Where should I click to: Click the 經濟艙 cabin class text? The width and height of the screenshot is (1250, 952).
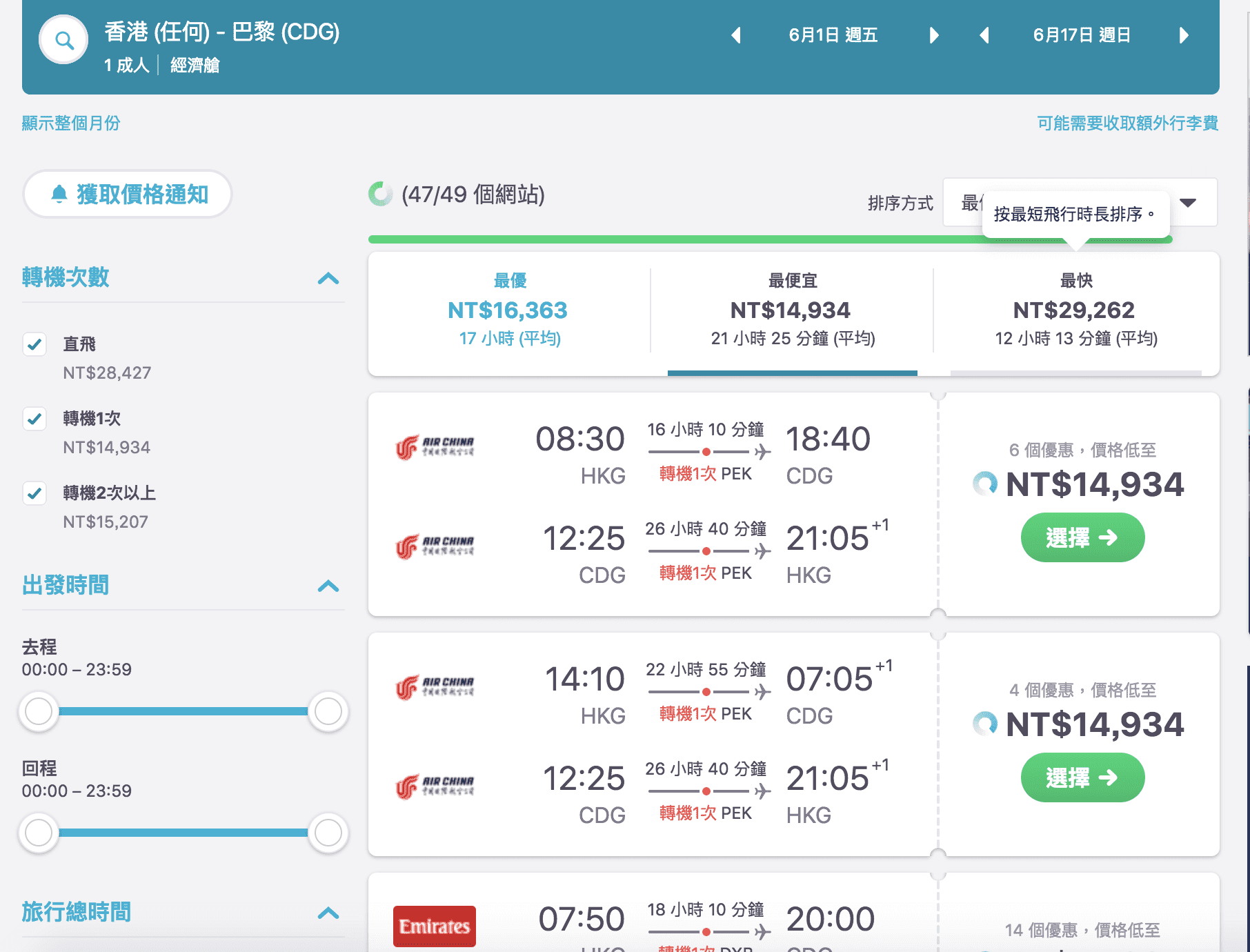click(195, 65)
